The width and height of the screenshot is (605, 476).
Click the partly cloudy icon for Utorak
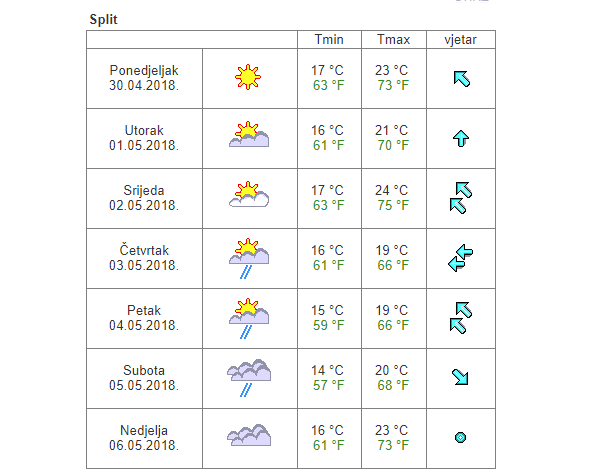click(x=249, y=134)
